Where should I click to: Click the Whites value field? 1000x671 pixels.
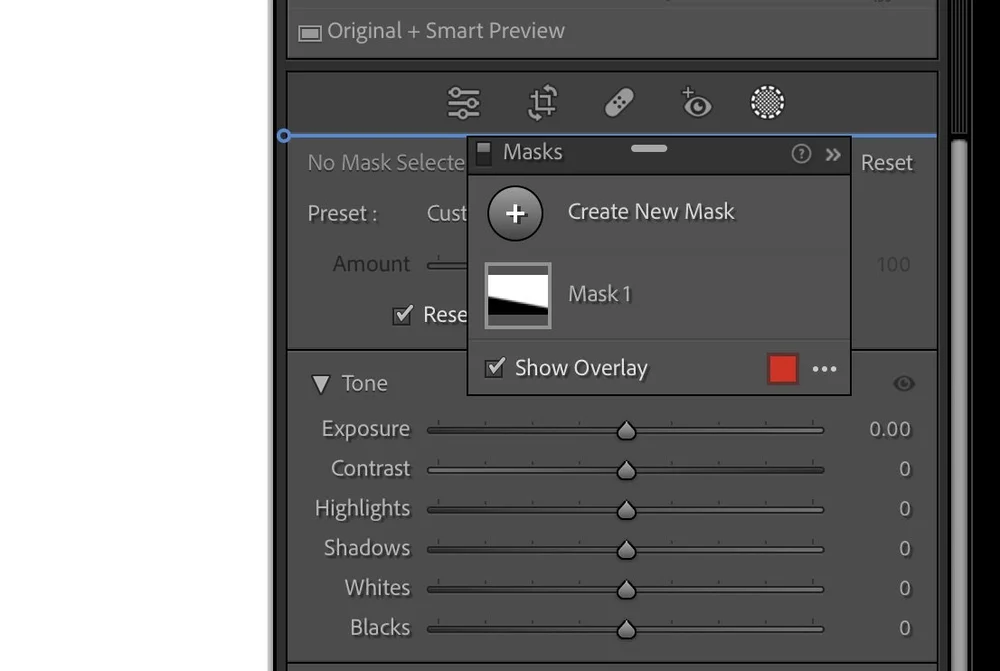(x=904, y=588)
